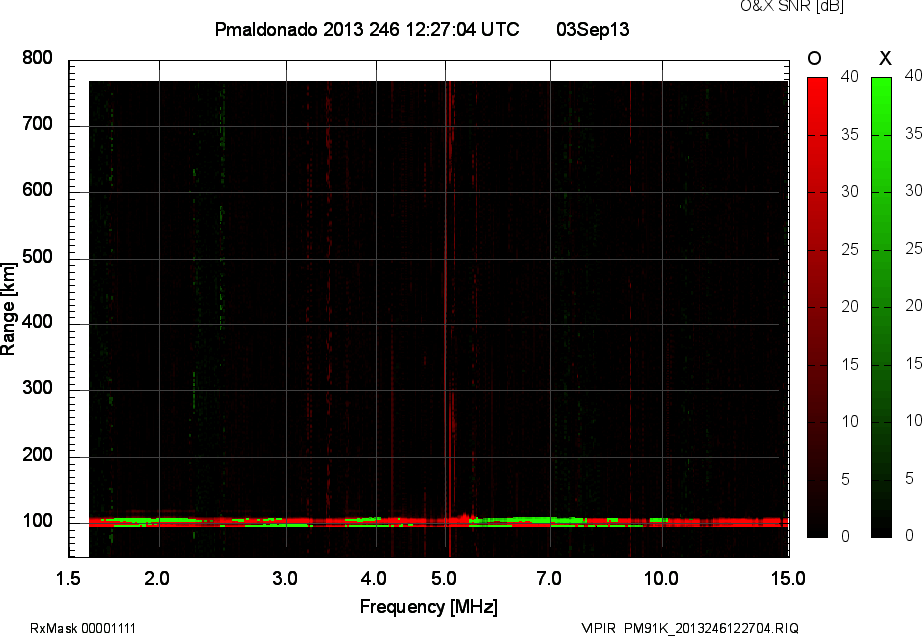This screenshot has width=922, height=636.
Task: Click the frequency tick label '10.0'
Action: (662, 578)
